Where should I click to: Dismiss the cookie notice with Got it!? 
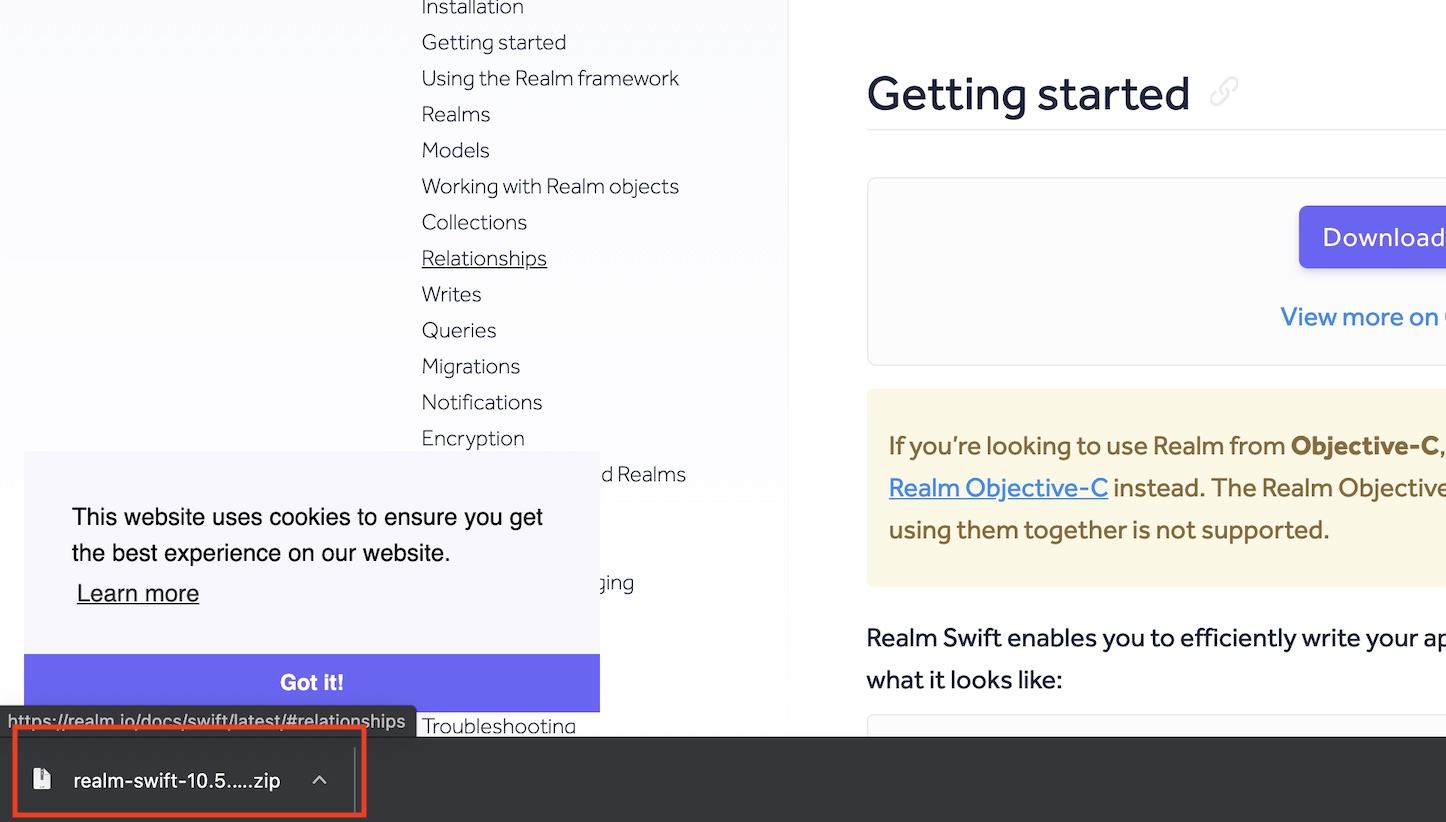click(312, 683)
